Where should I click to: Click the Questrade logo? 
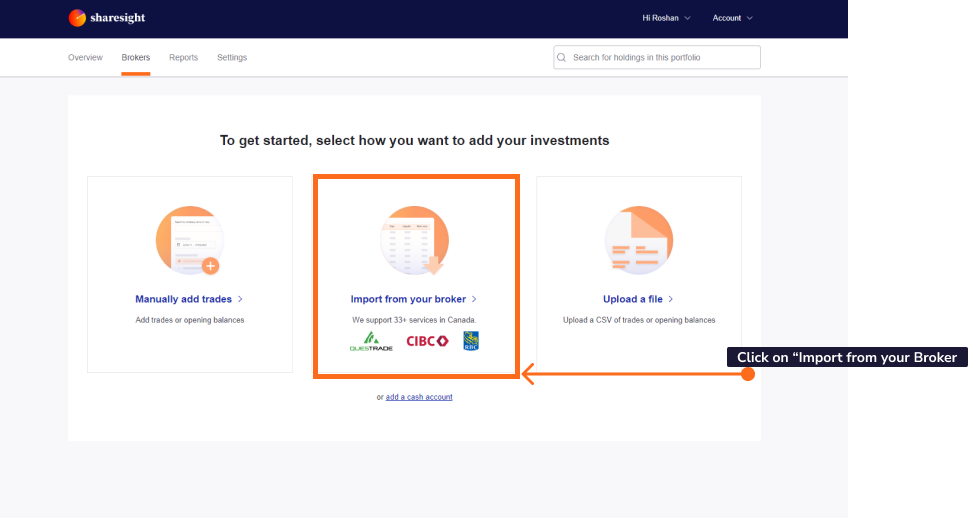pos(371,341)
